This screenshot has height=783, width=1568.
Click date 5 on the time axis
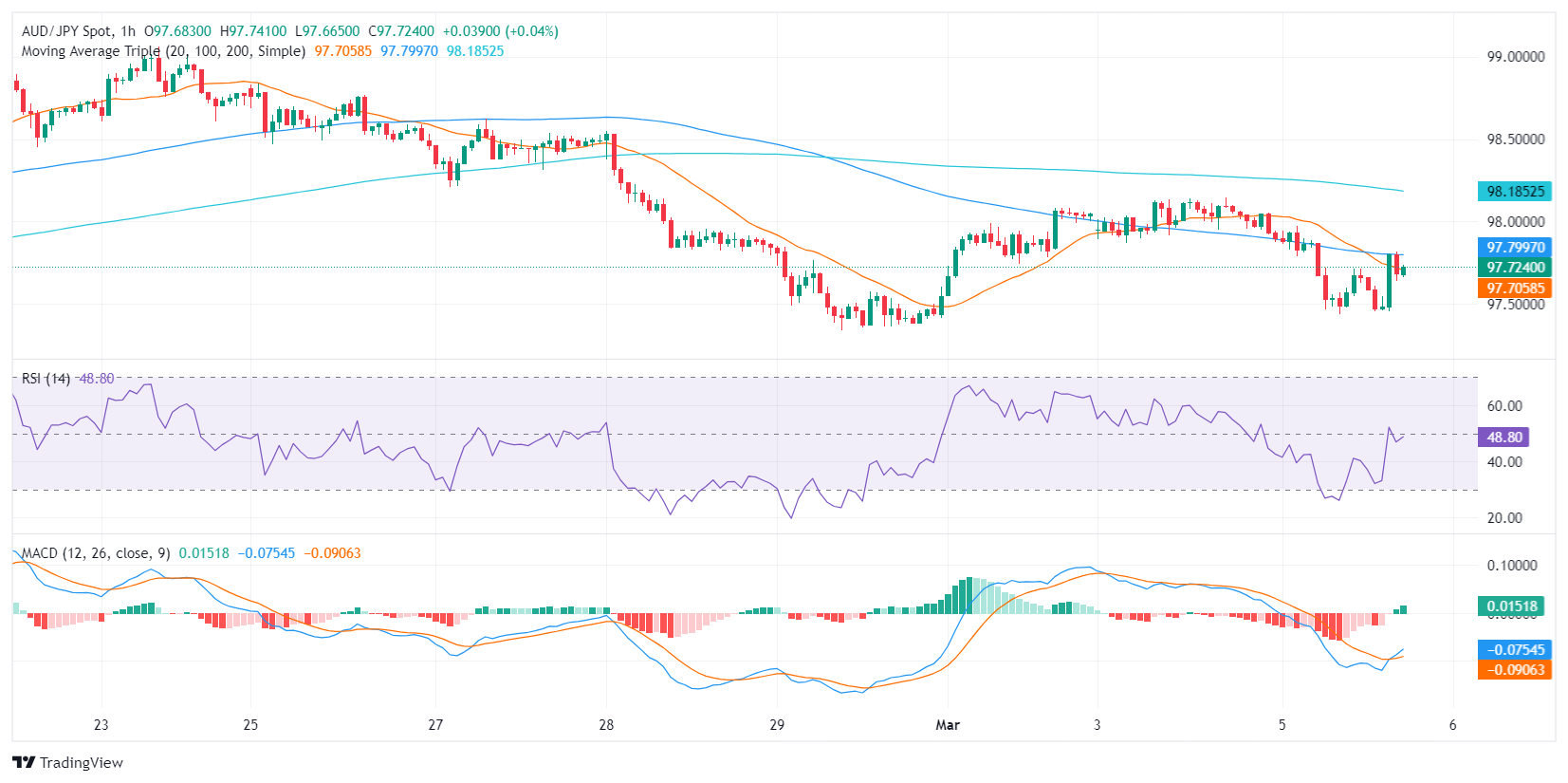click(x=1282, y=725)
